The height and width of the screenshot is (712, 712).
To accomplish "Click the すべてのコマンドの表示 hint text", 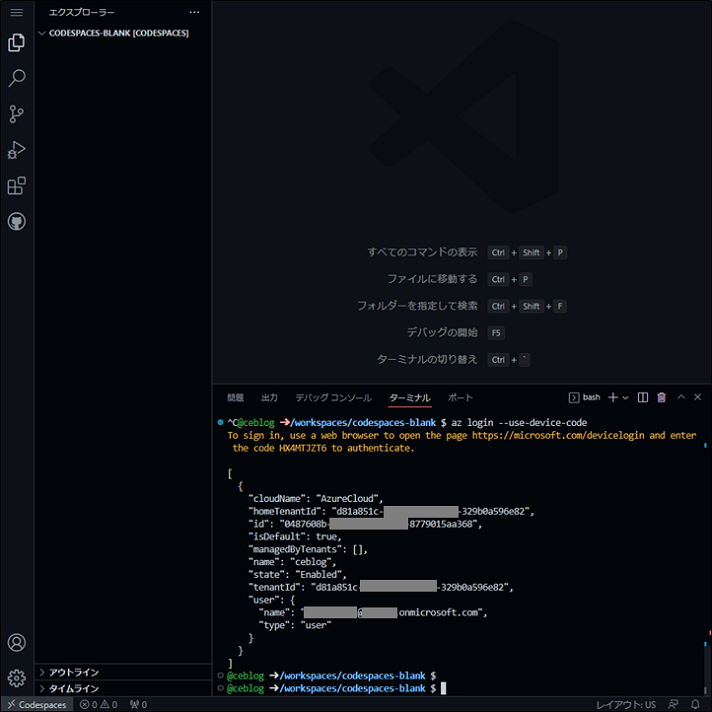I will click(x=422, y=252).
